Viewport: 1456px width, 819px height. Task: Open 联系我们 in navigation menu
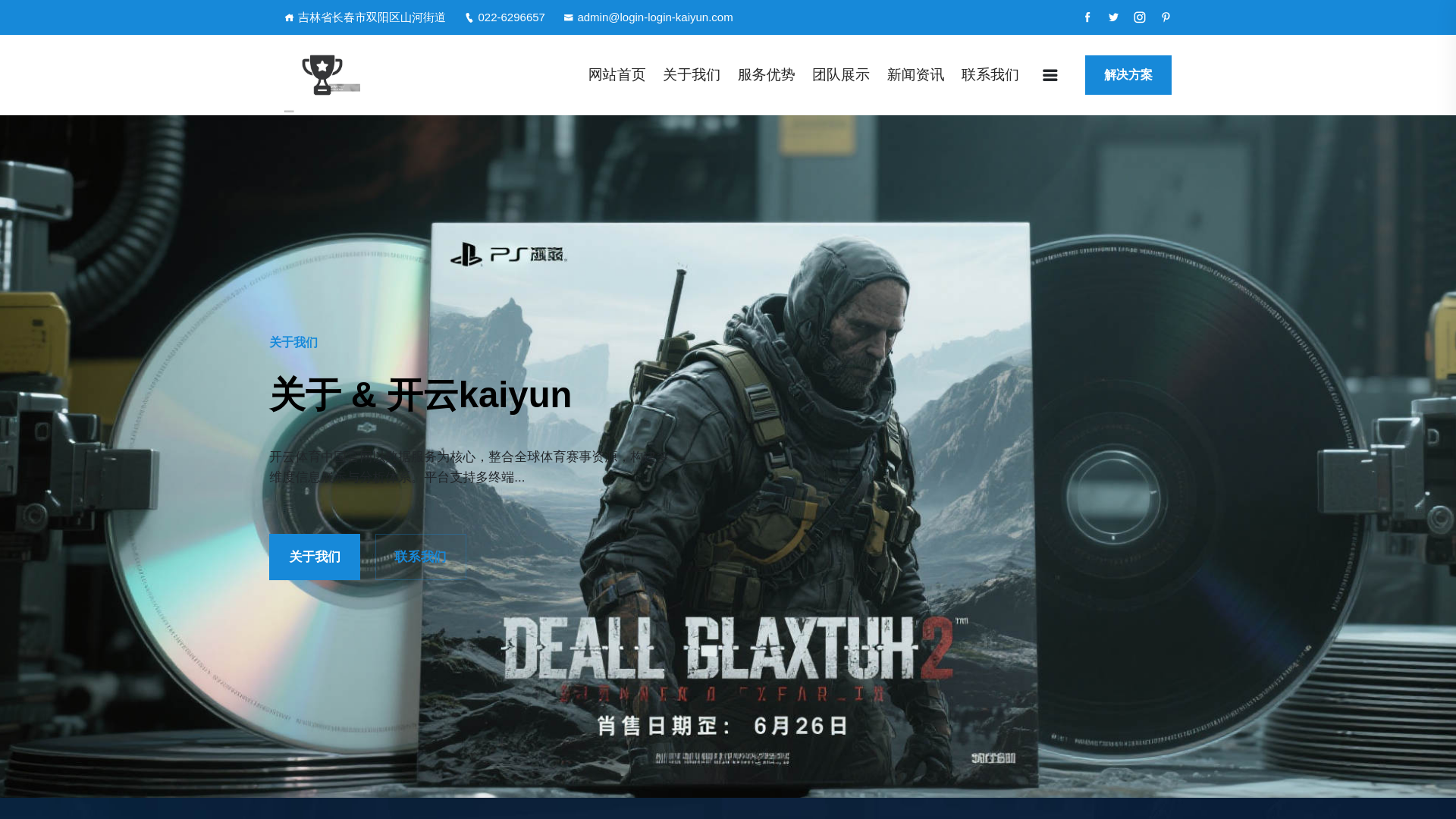990,75
